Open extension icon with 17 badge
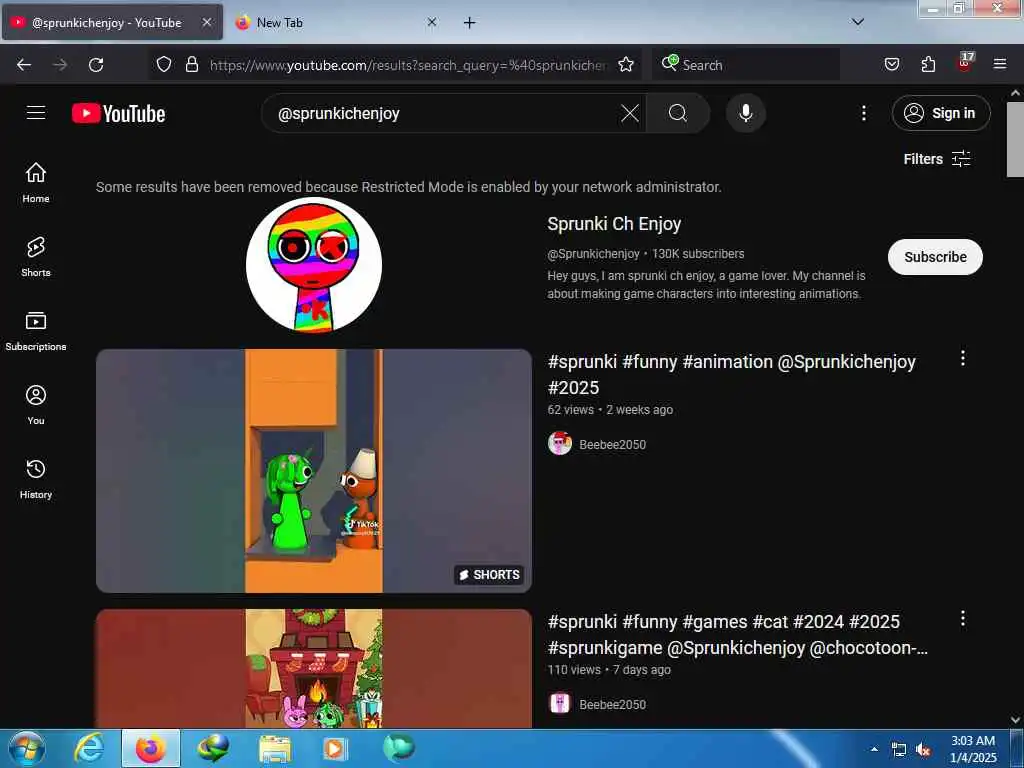This screenshot has height=768, width=1024. pos(965,63)
